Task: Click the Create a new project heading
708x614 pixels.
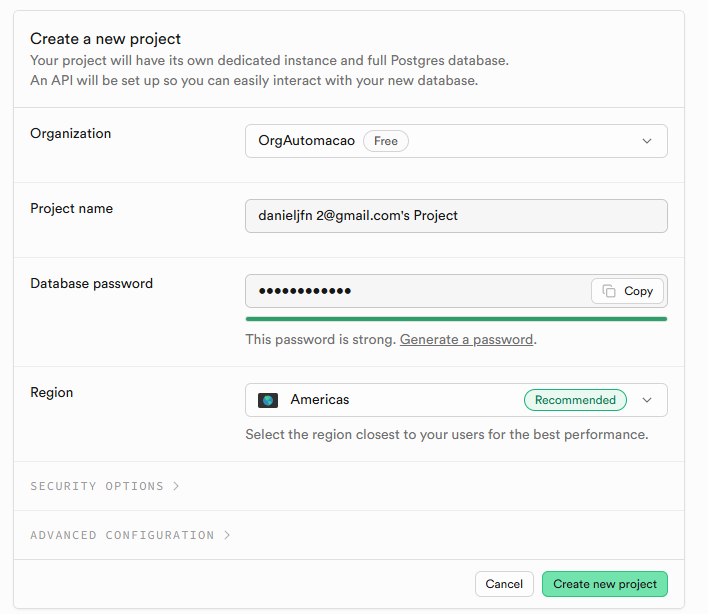Action: [105, 39]
